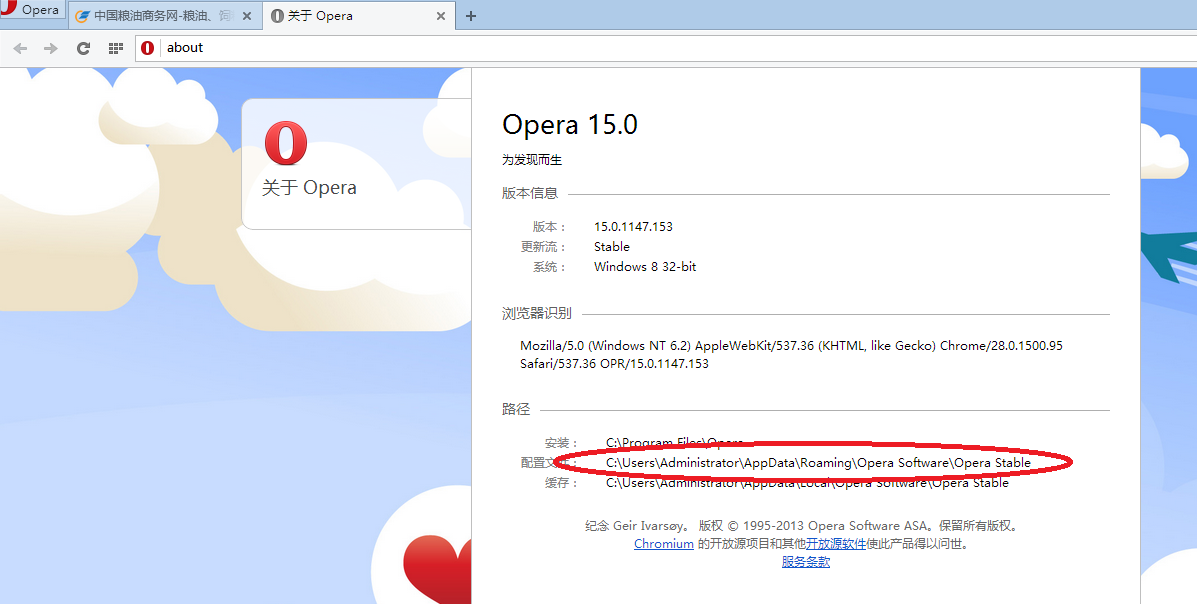Click the red Opera logo above 关于 Opera

[286, 144]
